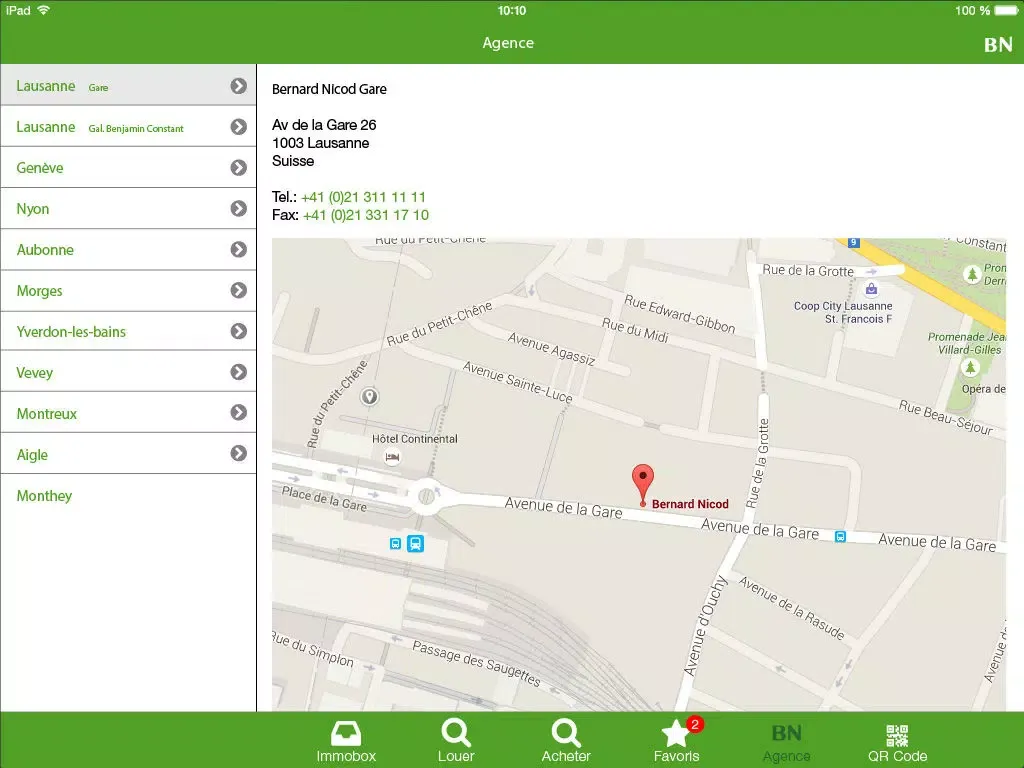Select the Morges agency
Image resolution: width=1024 pixels, height=768 pixels.
[x=128, y=291]
